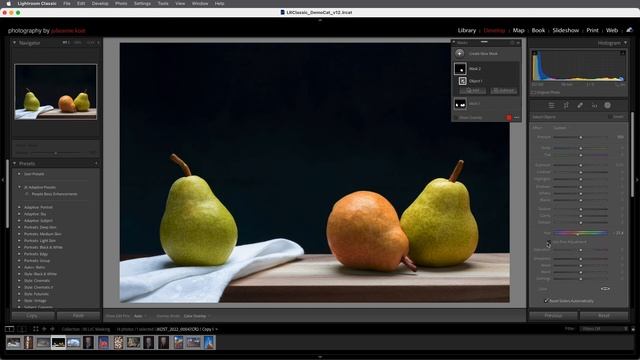Viewport: 640px width, 360px height.
Task: Switch to the Slideshow module
Action: coord(566,31)
